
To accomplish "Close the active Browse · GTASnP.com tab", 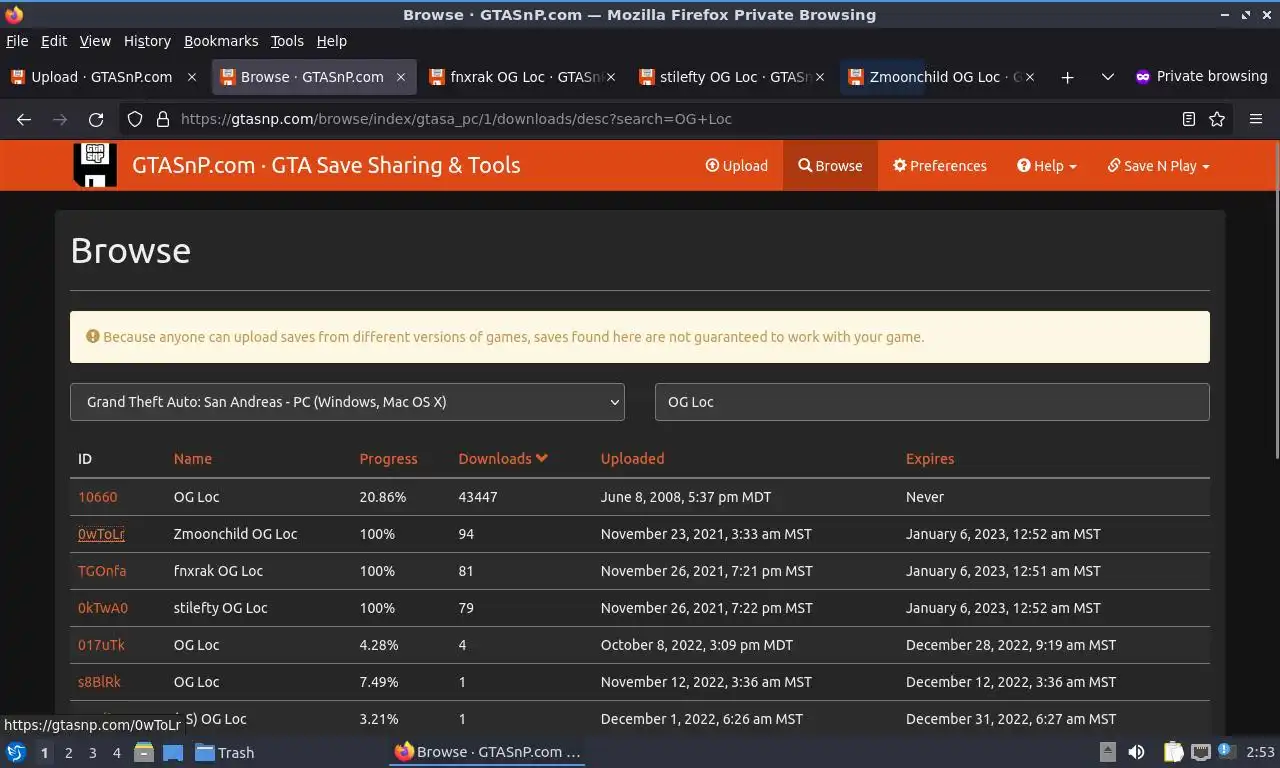I will click(400, 77).
